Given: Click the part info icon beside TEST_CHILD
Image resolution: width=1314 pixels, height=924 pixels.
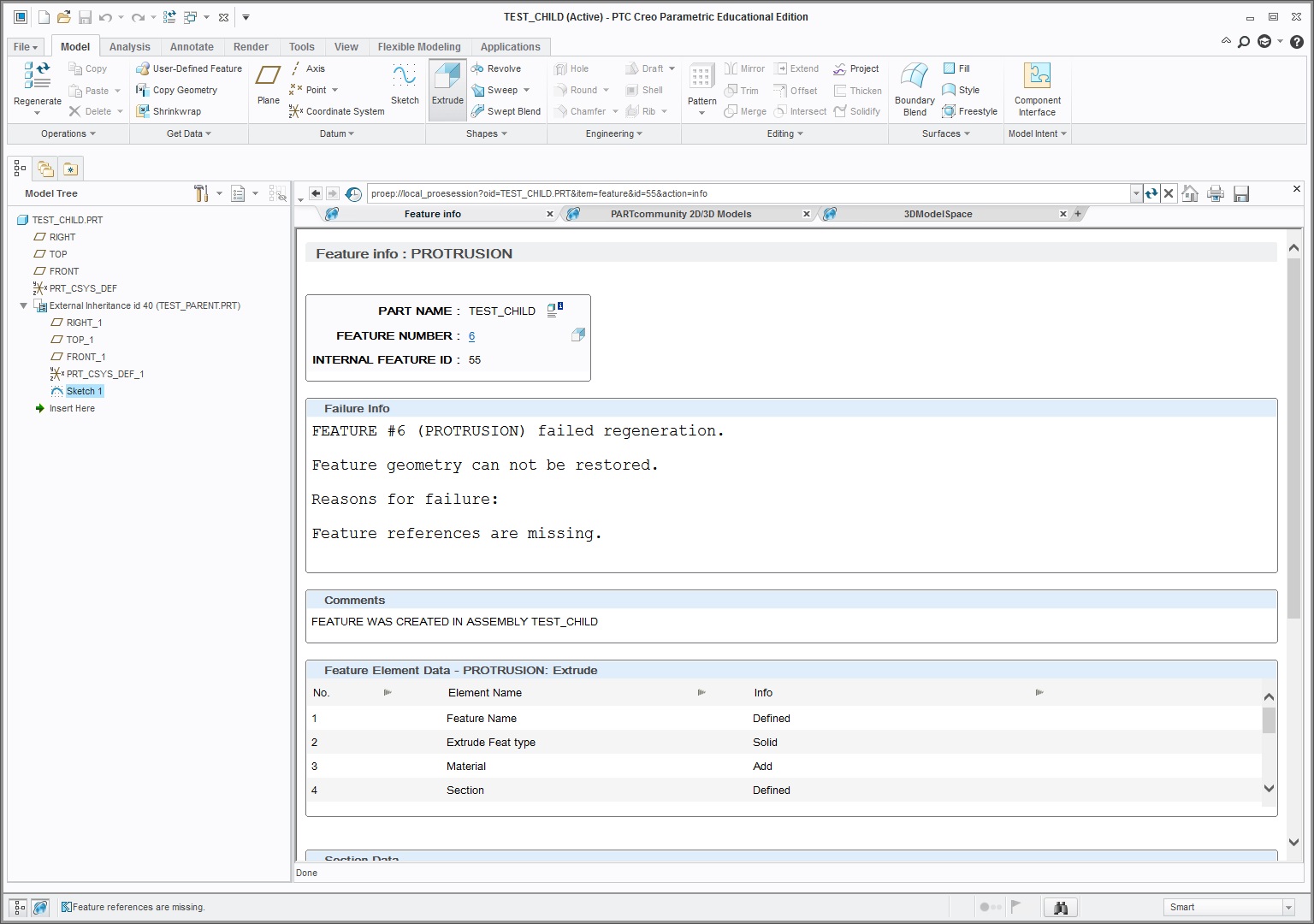Looking at the screenshot, I should click(x=554, y=310).
